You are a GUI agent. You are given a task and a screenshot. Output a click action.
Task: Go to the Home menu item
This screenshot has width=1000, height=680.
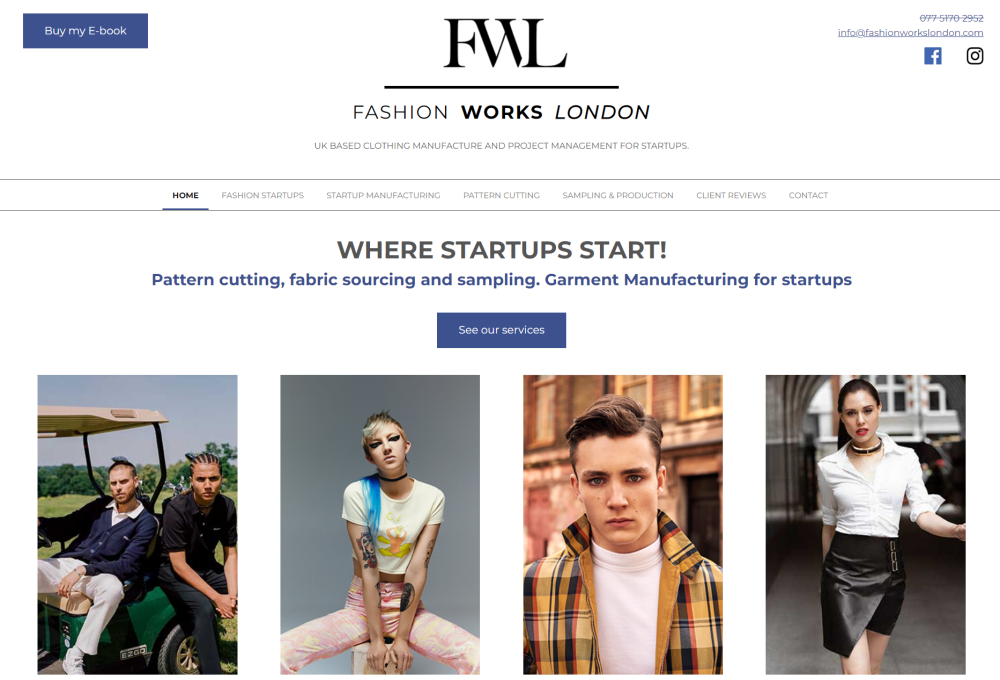pyautogui.click(x=186, y=195)
